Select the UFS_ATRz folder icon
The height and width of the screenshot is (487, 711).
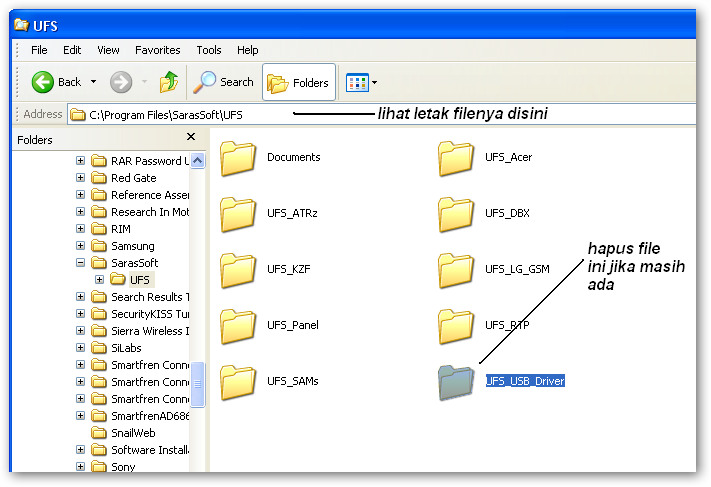[x=238, y=214]
